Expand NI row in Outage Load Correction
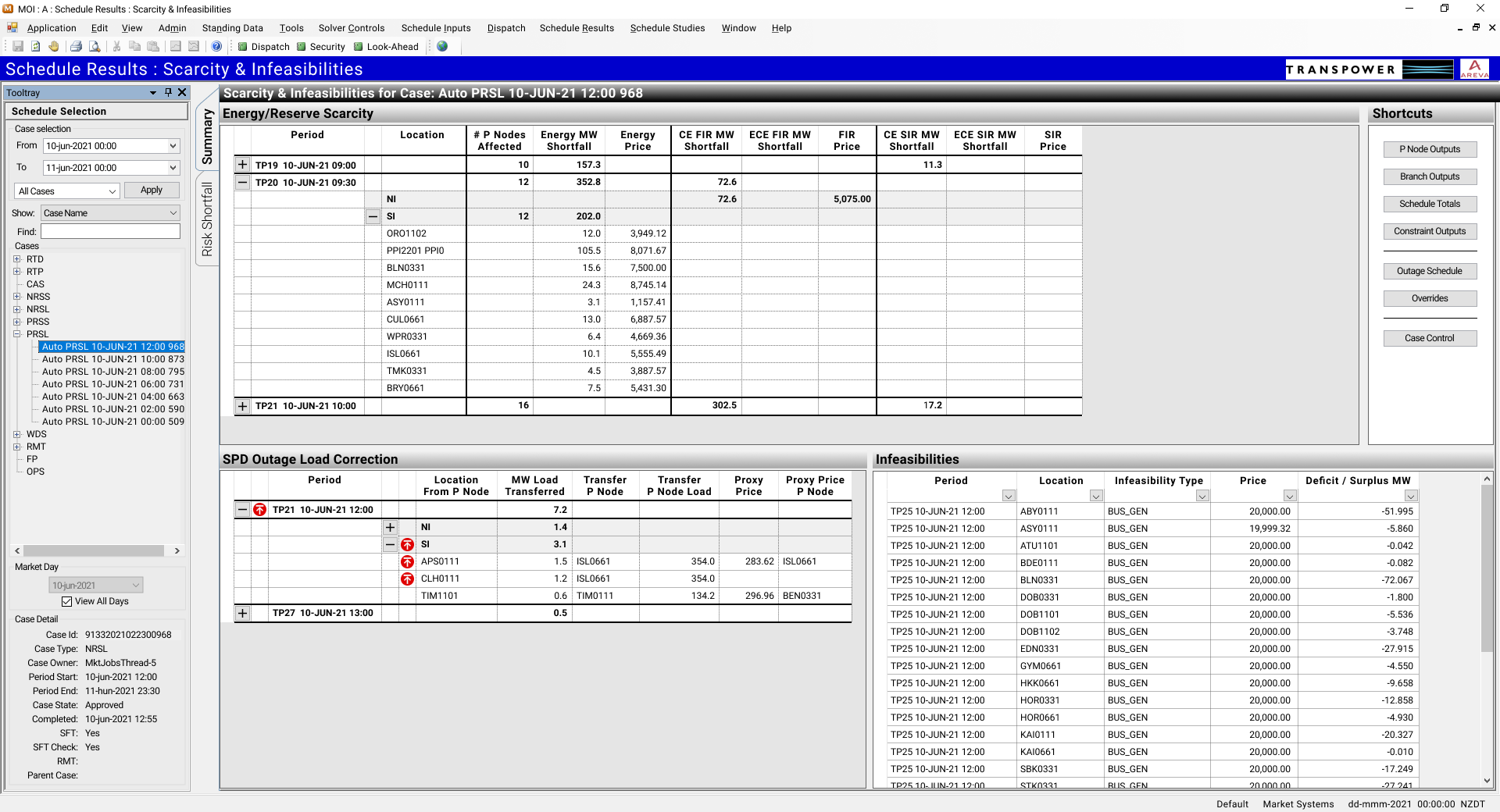The image size is (1500, 812). pos(390,527)
